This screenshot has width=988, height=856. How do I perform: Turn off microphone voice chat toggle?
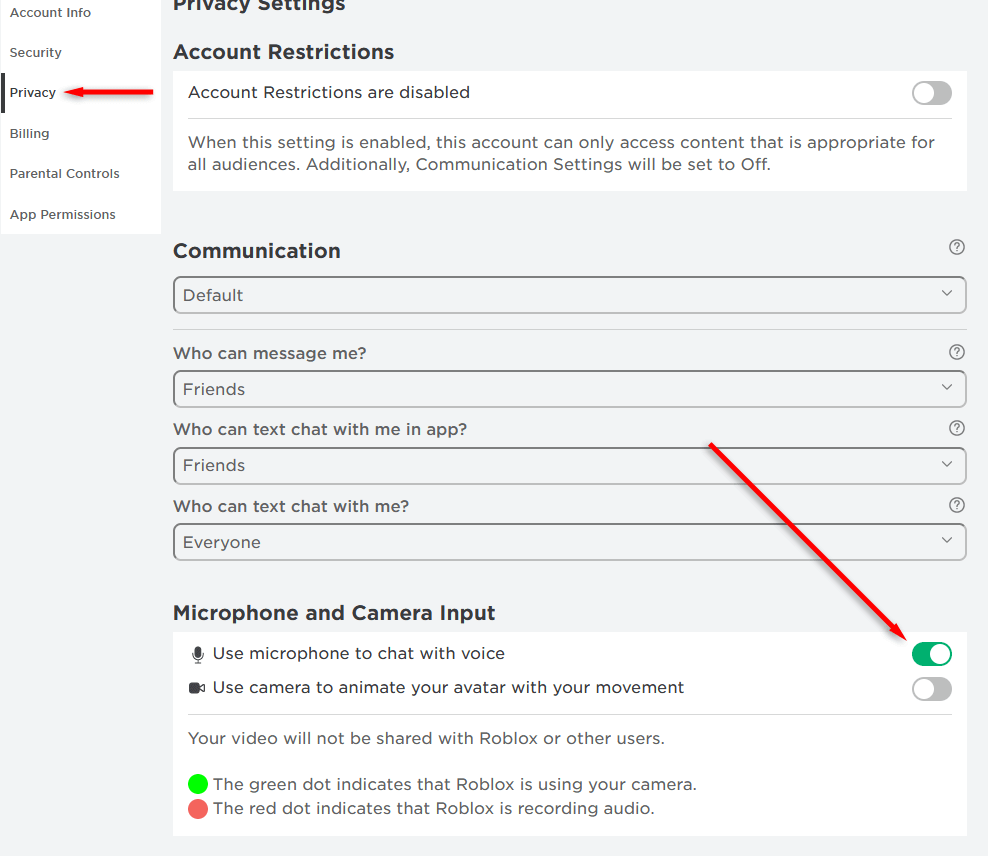point(931,654)
